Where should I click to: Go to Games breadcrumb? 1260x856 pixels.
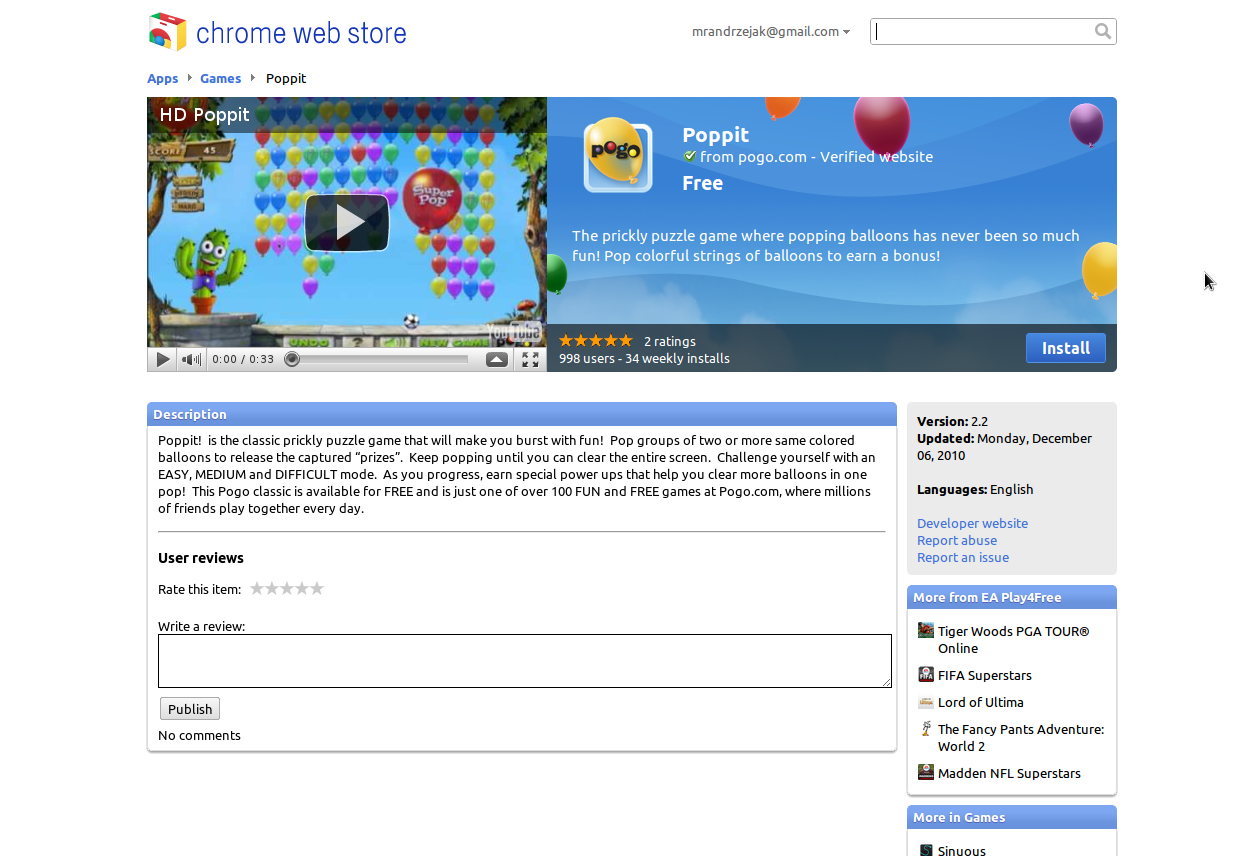[220, 78]
